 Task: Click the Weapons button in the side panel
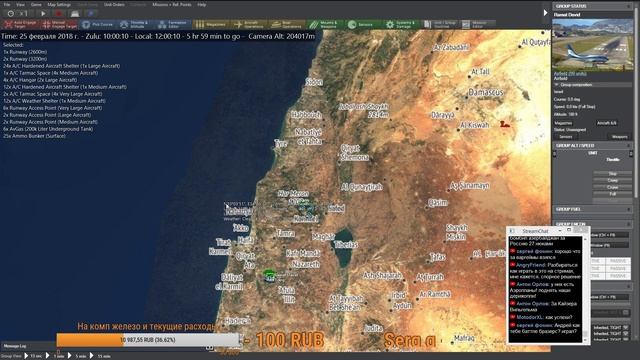(x=619, y=137)
